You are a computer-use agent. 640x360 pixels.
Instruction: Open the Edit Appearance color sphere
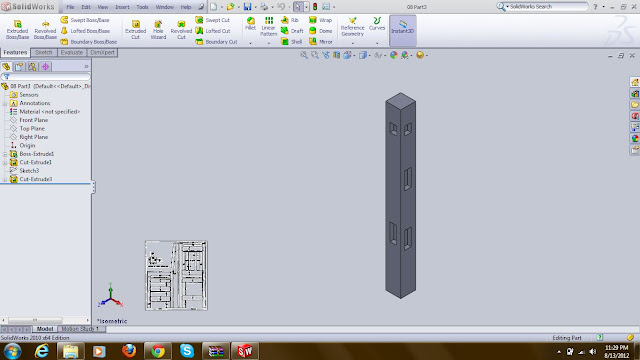tap(393, 55)
